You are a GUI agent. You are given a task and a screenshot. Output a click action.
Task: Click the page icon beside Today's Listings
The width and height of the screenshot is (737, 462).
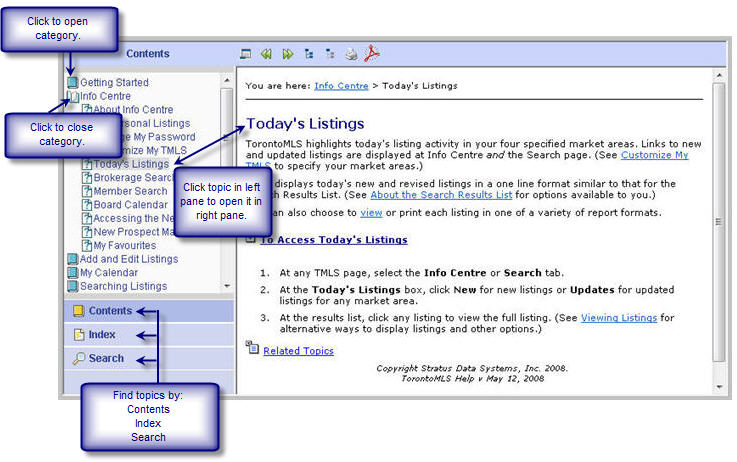[x=87, y=164]
